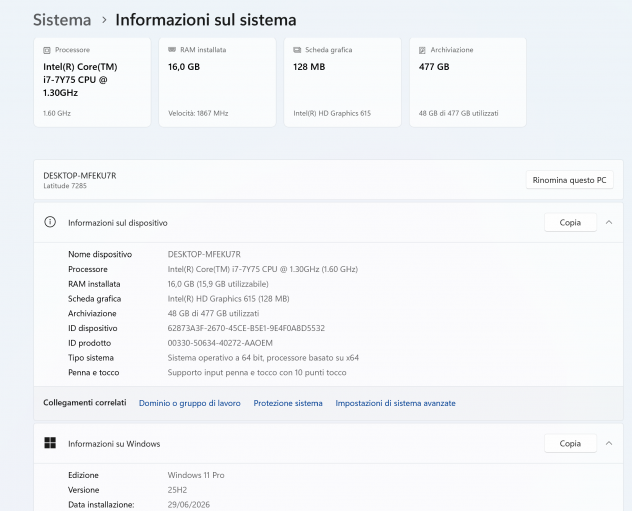Click the Velocità: 1867 MHz text
This screenshot has width=632, height=511.
pos(198,113)
